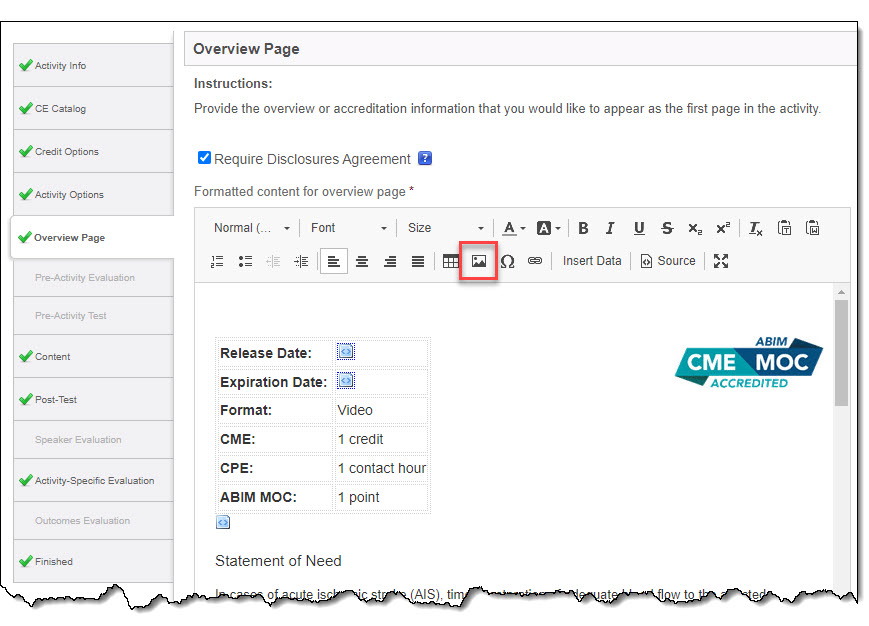Click the 'CPE:' label cell

point(275,469)
